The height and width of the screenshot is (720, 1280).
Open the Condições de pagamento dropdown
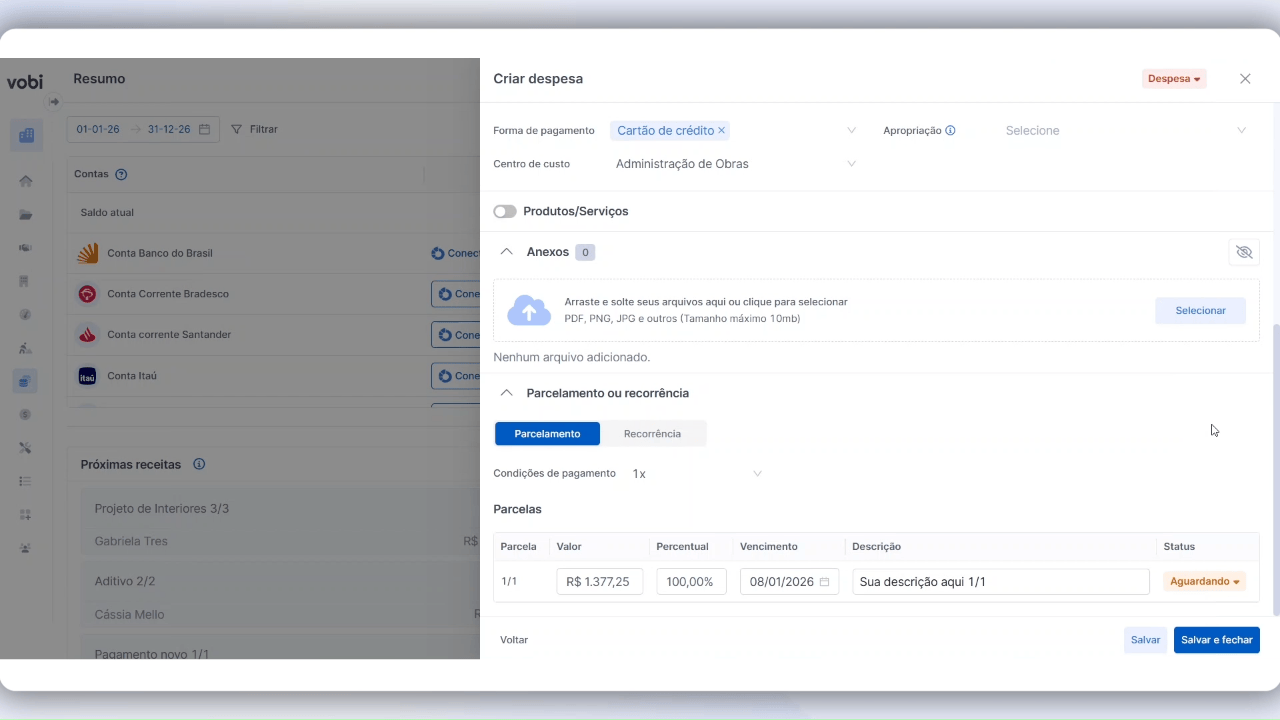tap(697, 473)
